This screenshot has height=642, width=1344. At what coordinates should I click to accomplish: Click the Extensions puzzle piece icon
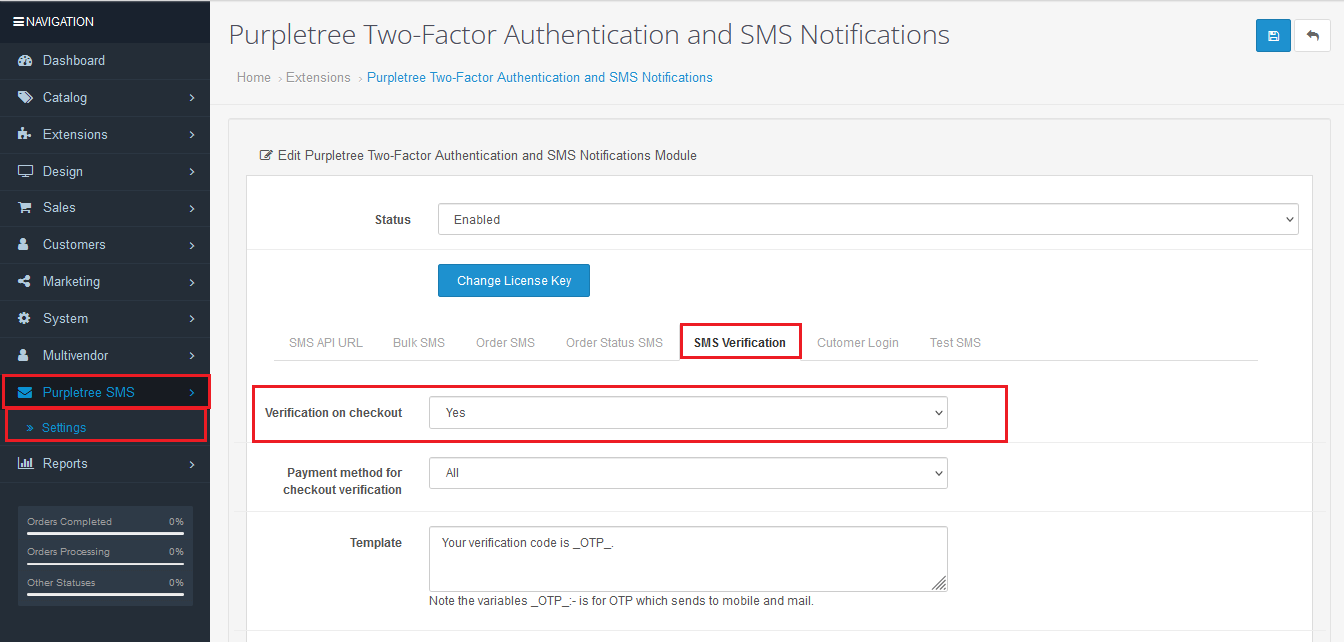tap(25, 134)
